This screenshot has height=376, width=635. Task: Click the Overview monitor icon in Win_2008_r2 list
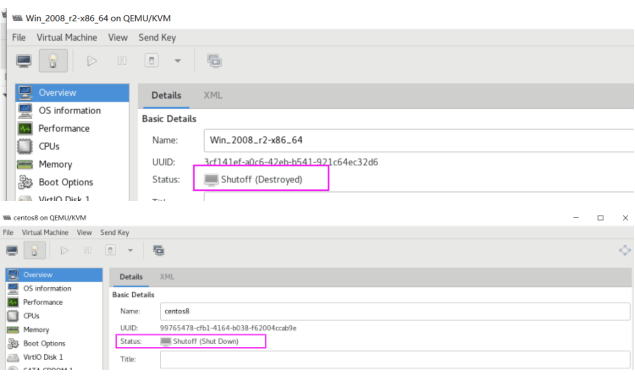pos(25,93)
